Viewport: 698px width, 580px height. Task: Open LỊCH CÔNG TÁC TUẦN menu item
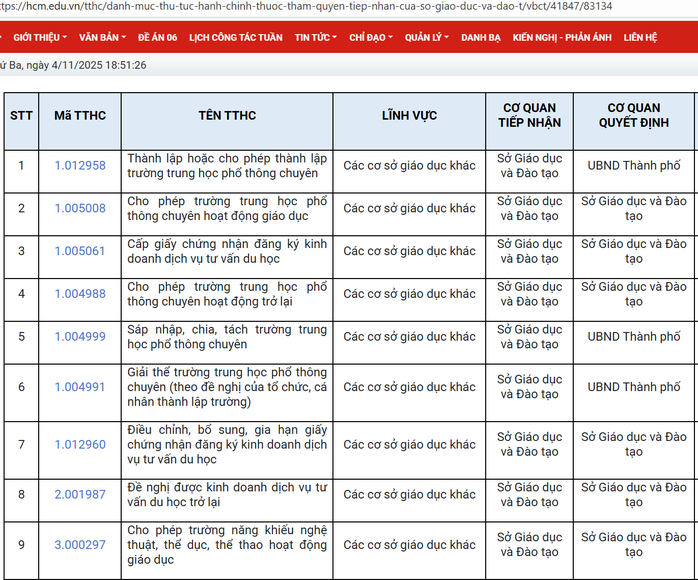tap(235, 37)
